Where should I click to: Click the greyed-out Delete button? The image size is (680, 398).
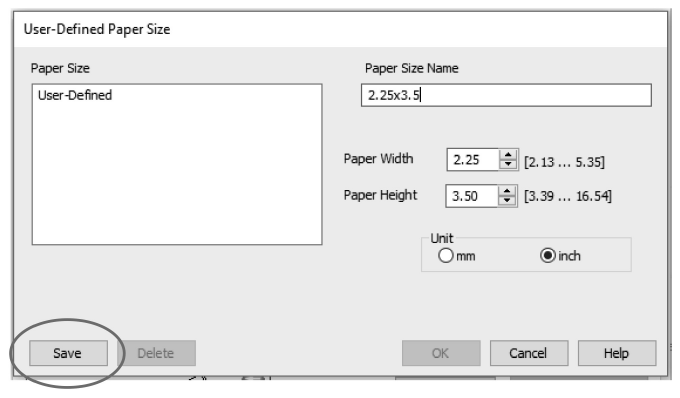tap(156, 353)
